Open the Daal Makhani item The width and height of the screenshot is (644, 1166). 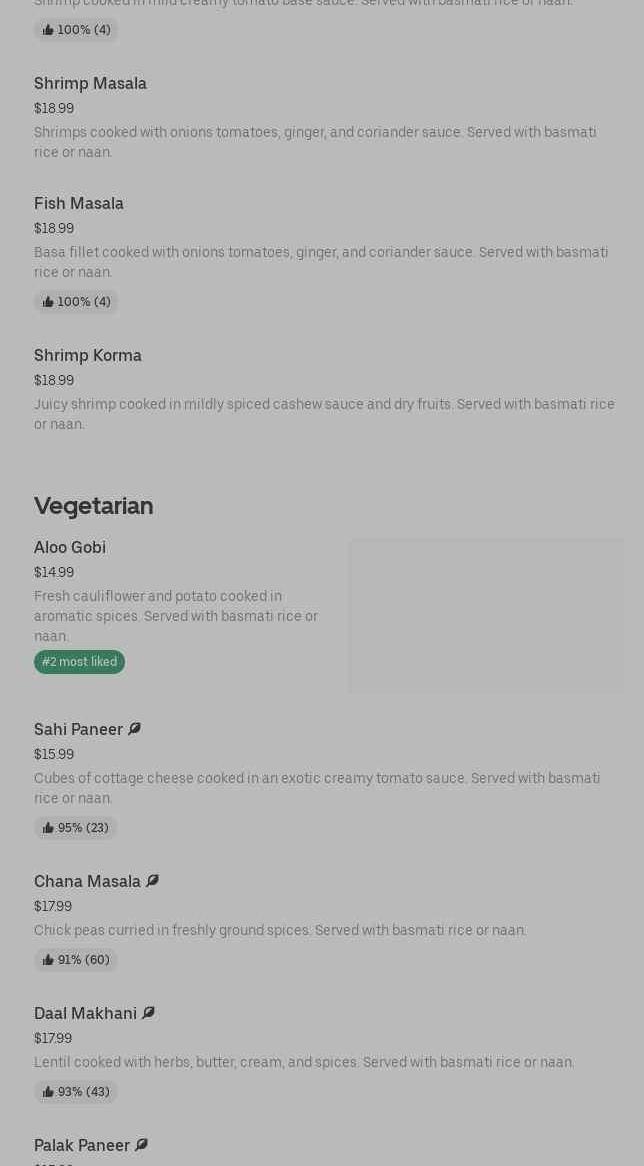pos(85,1014)
